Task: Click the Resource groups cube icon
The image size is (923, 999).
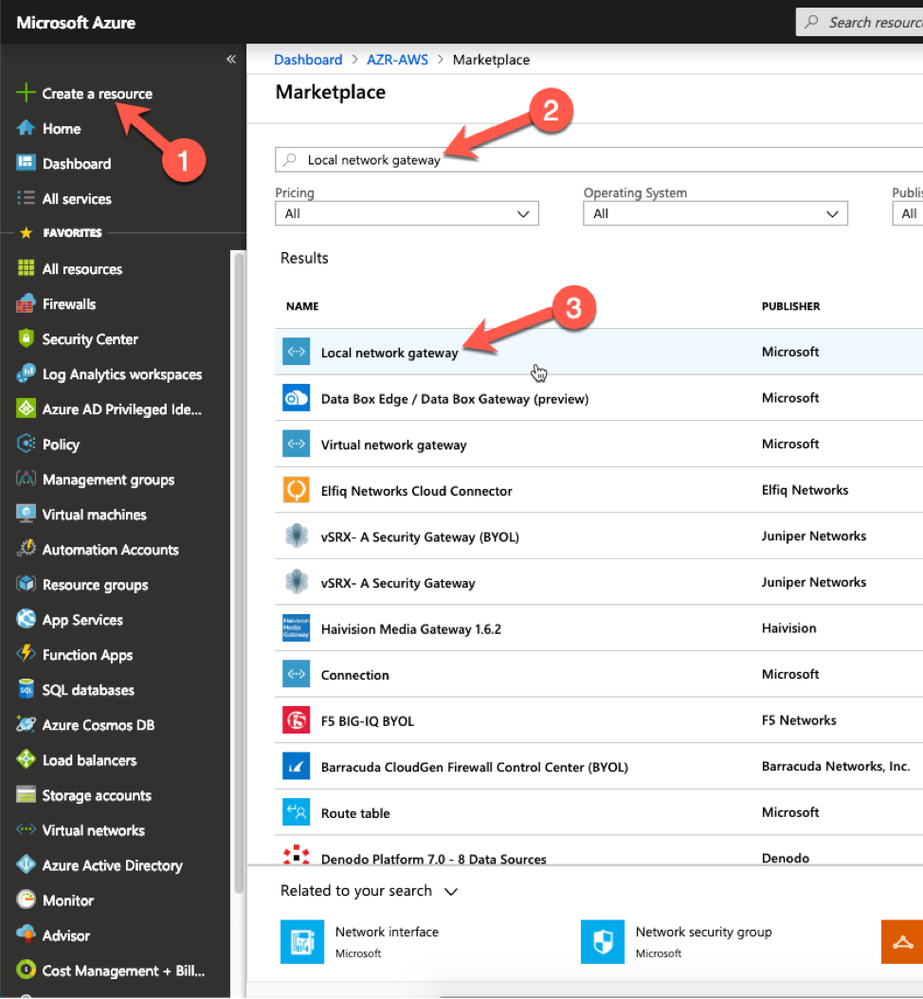Action: pos(25,584)
